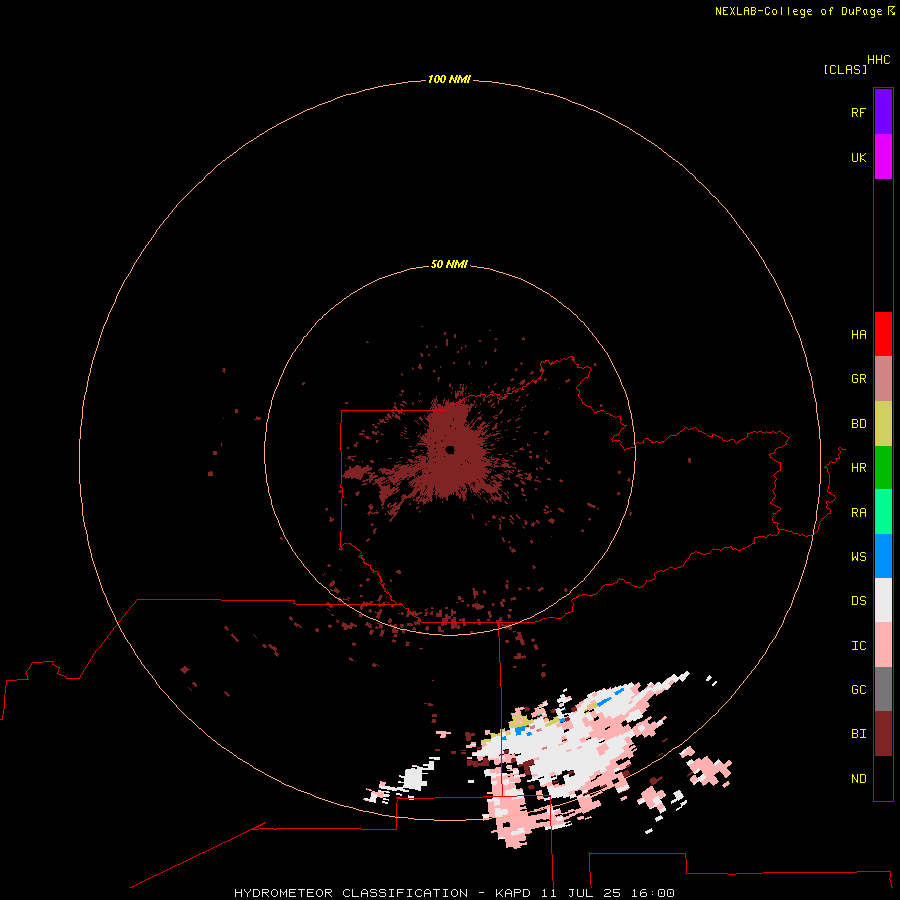
Task: Click the ND black legend swatch
Action: (883, 778)
